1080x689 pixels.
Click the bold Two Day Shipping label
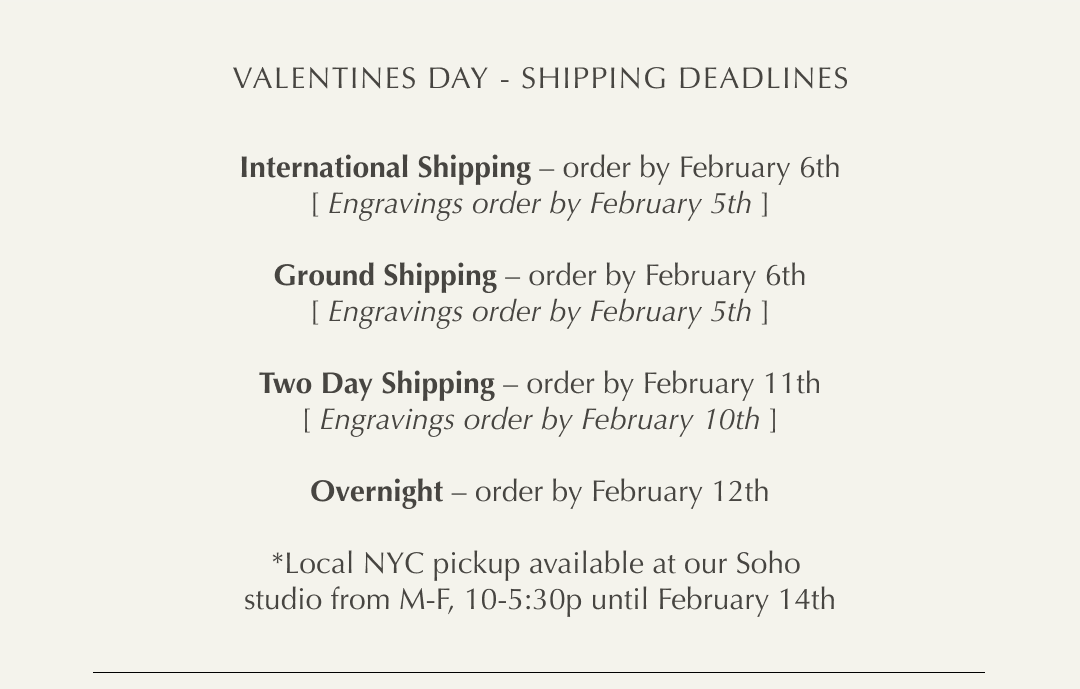click(x=377, y=384)
